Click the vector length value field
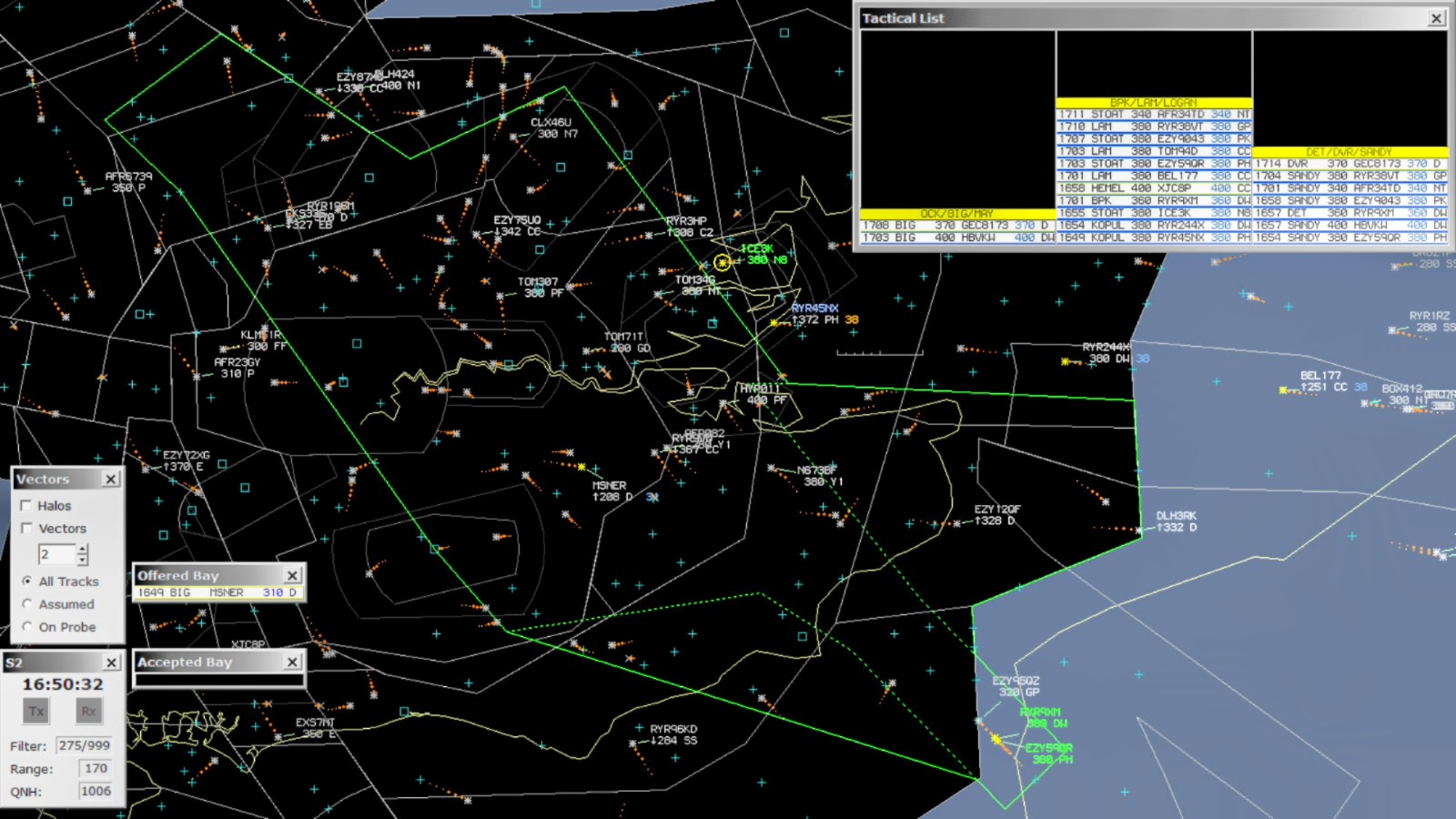Viewport: 1456px width, 819px height. click(x=56, y=554)
